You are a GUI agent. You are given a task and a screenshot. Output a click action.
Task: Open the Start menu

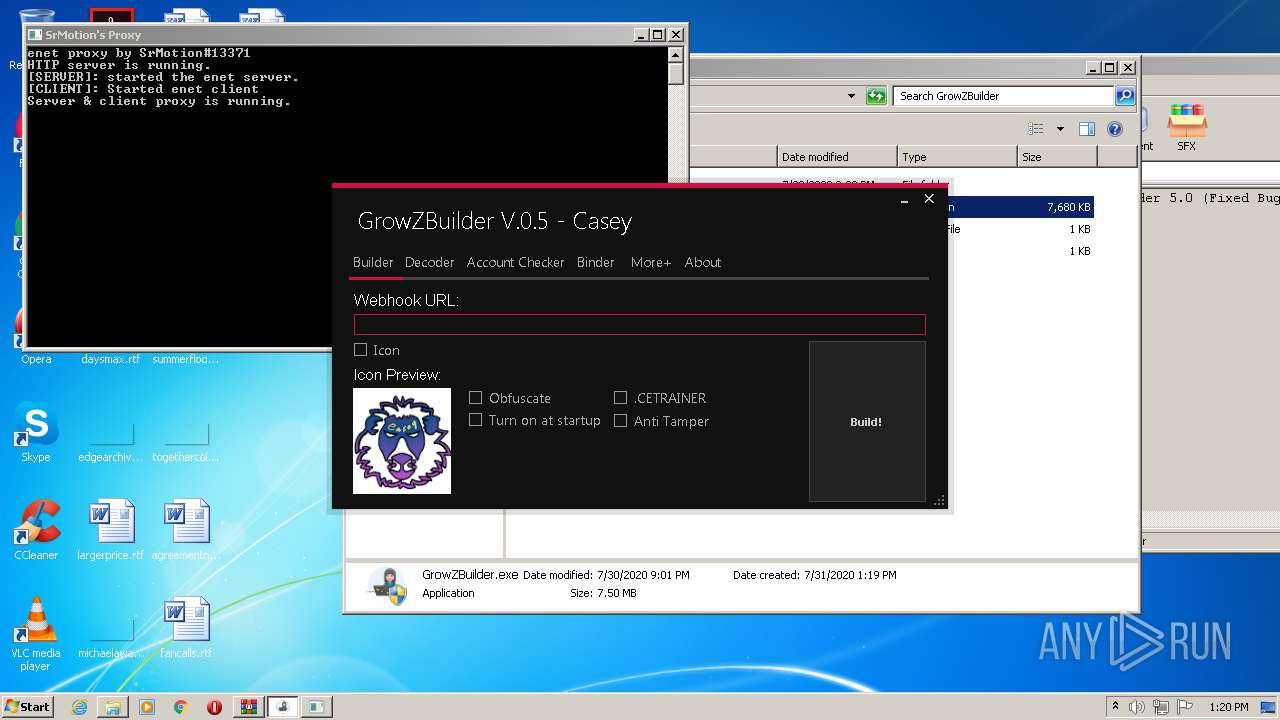point(27,706)
